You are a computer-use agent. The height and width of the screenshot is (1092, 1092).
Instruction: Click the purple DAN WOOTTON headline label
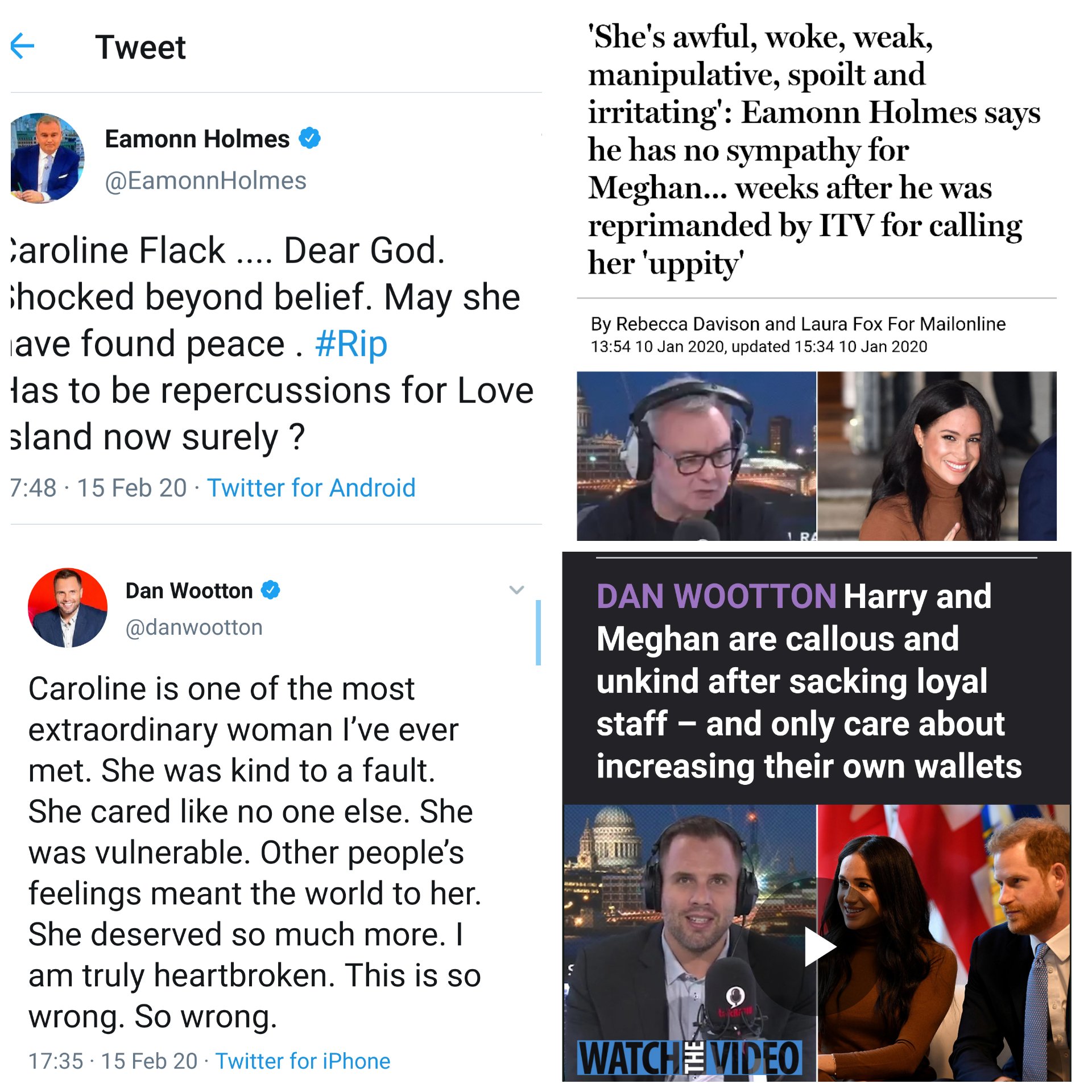(x=716, y=596)
